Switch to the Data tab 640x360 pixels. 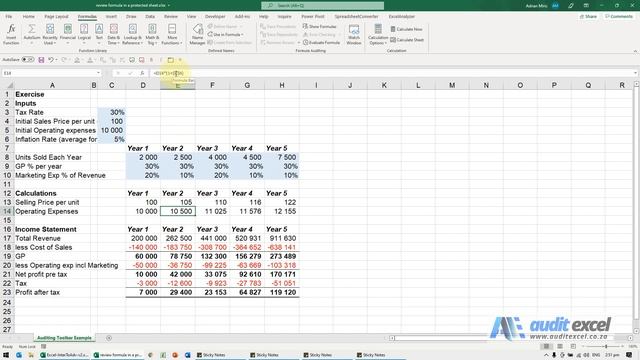coord(150,17)
